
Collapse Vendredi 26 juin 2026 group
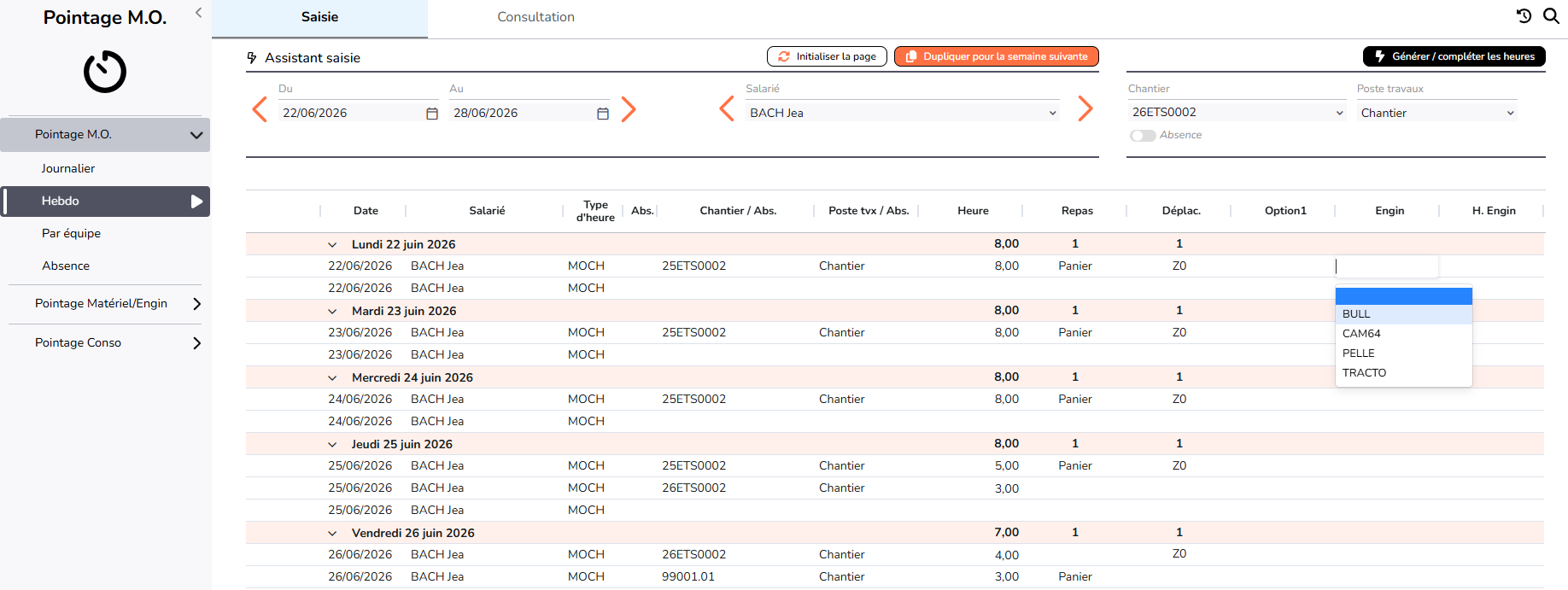click(x=332, y=534)
